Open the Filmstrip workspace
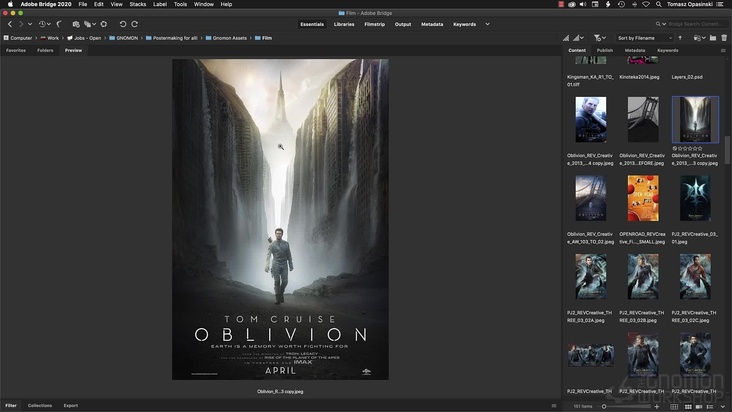Viewport: 732px width, 412px height. 374,23
